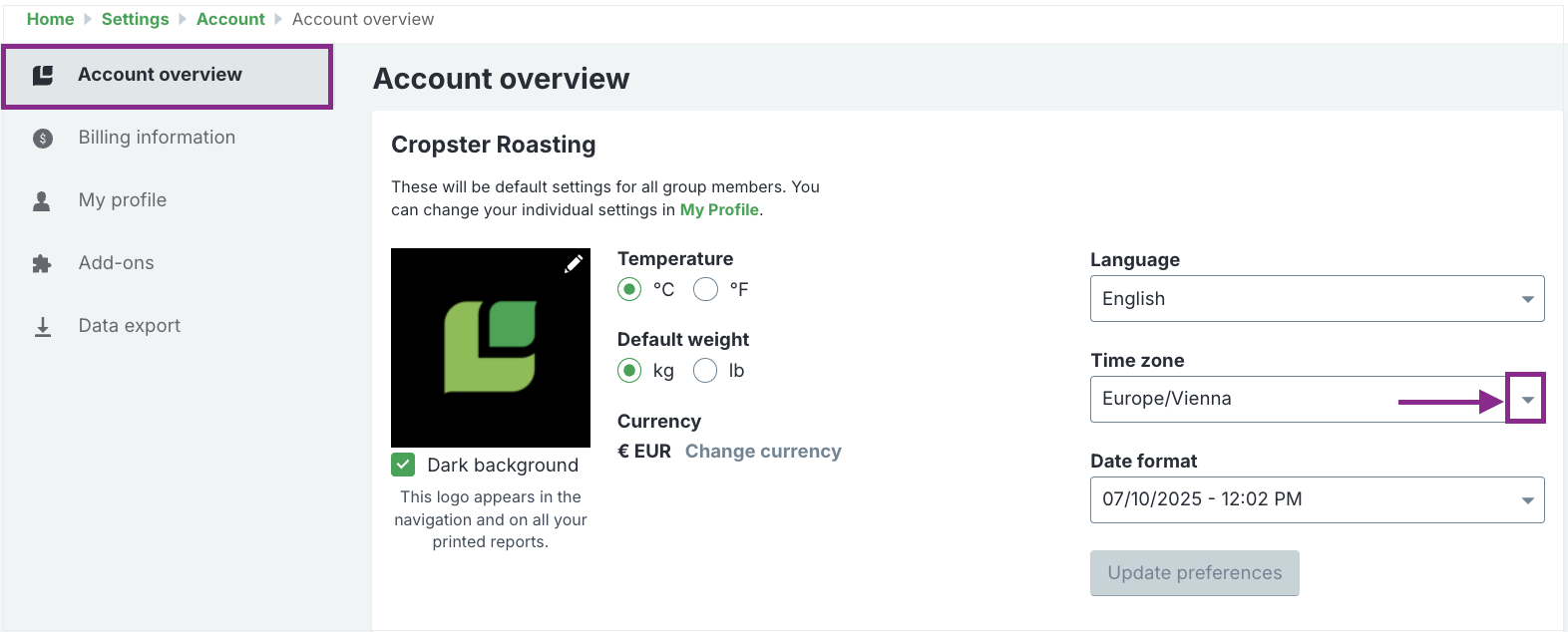Open the Date format dropdown

click(x=1317, y=499)
